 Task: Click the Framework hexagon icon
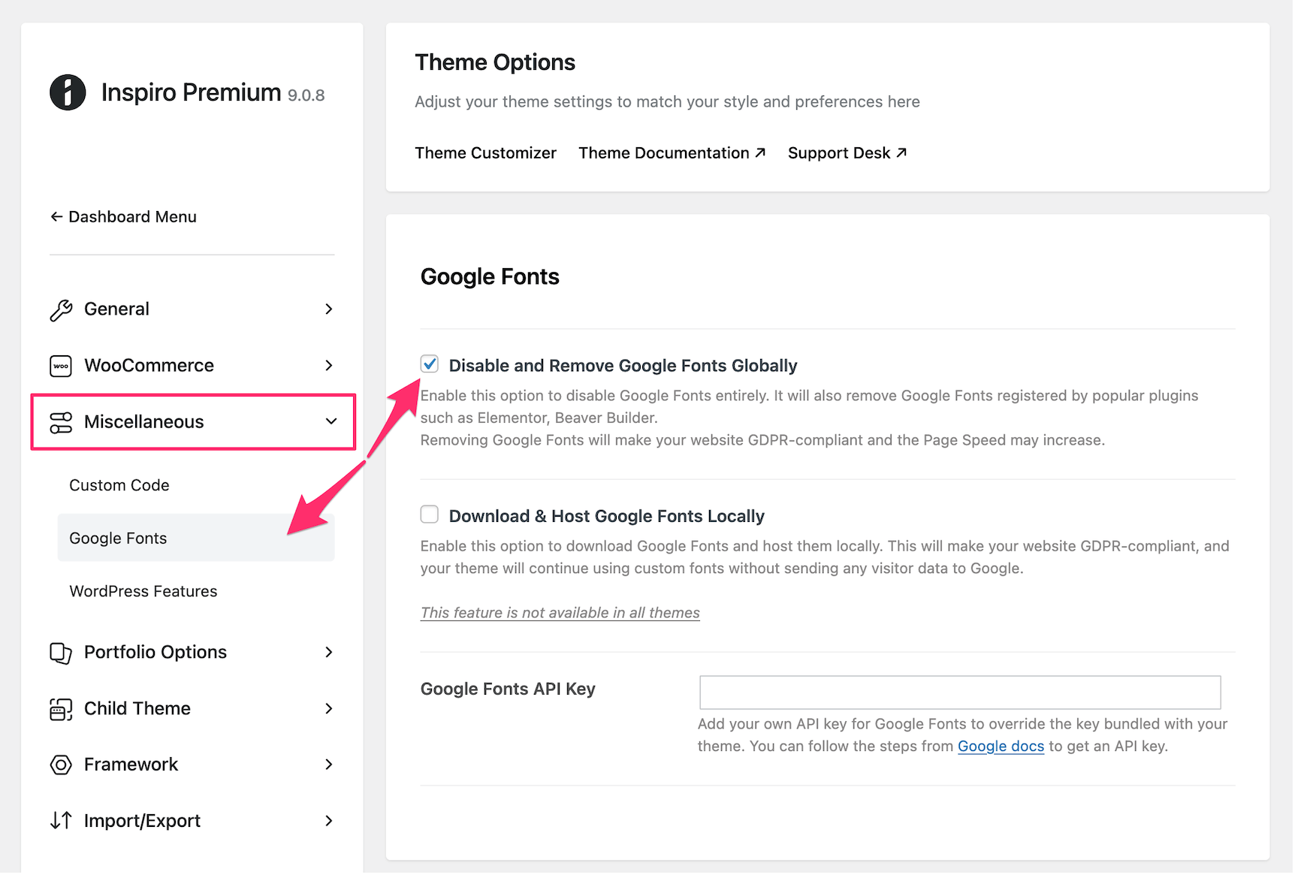click(61, 765)
